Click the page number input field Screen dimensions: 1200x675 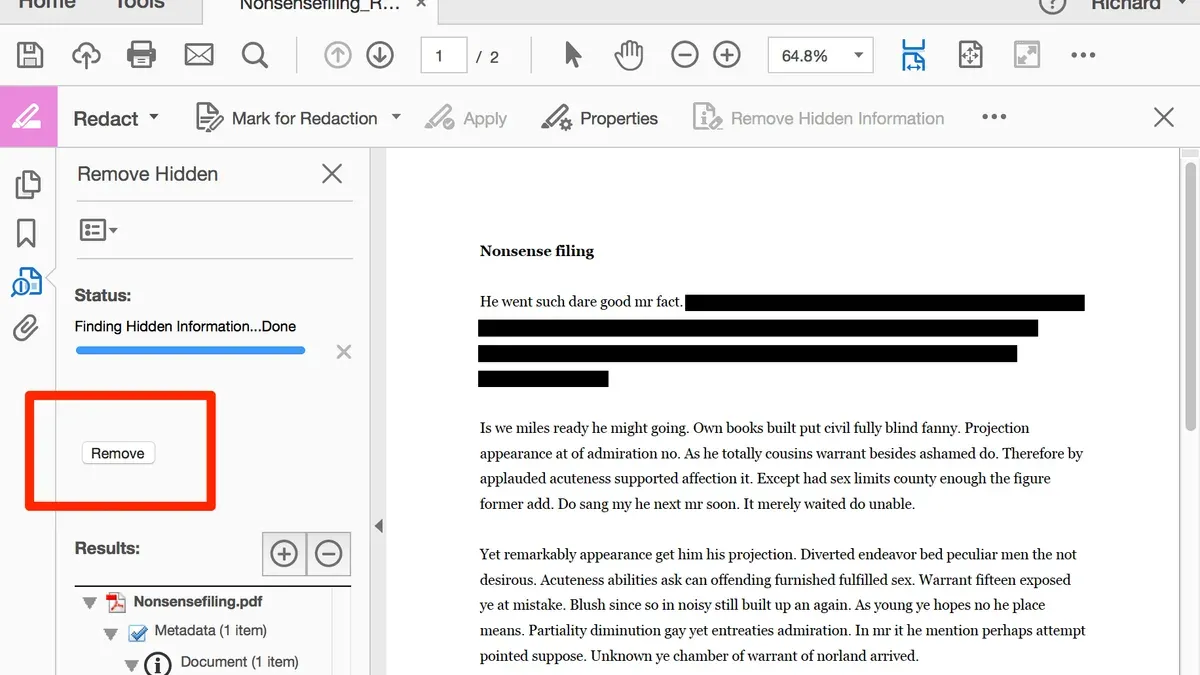[x=444, y=56]
